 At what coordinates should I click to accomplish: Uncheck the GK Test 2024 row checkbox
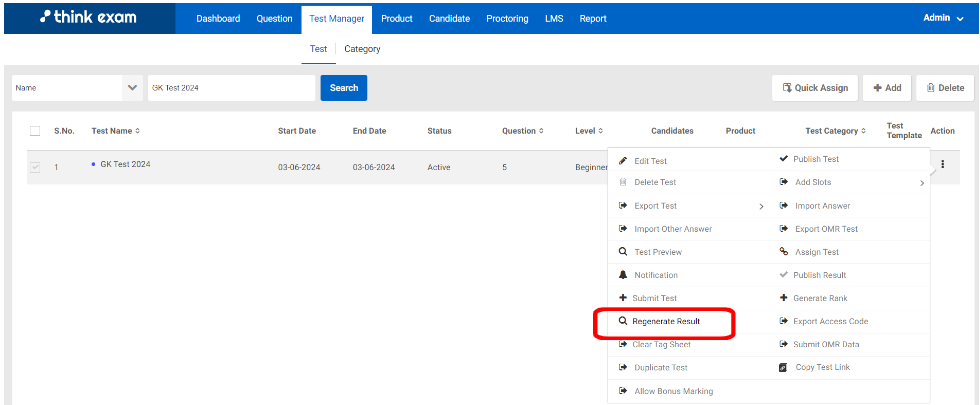(x=35, y=167)
